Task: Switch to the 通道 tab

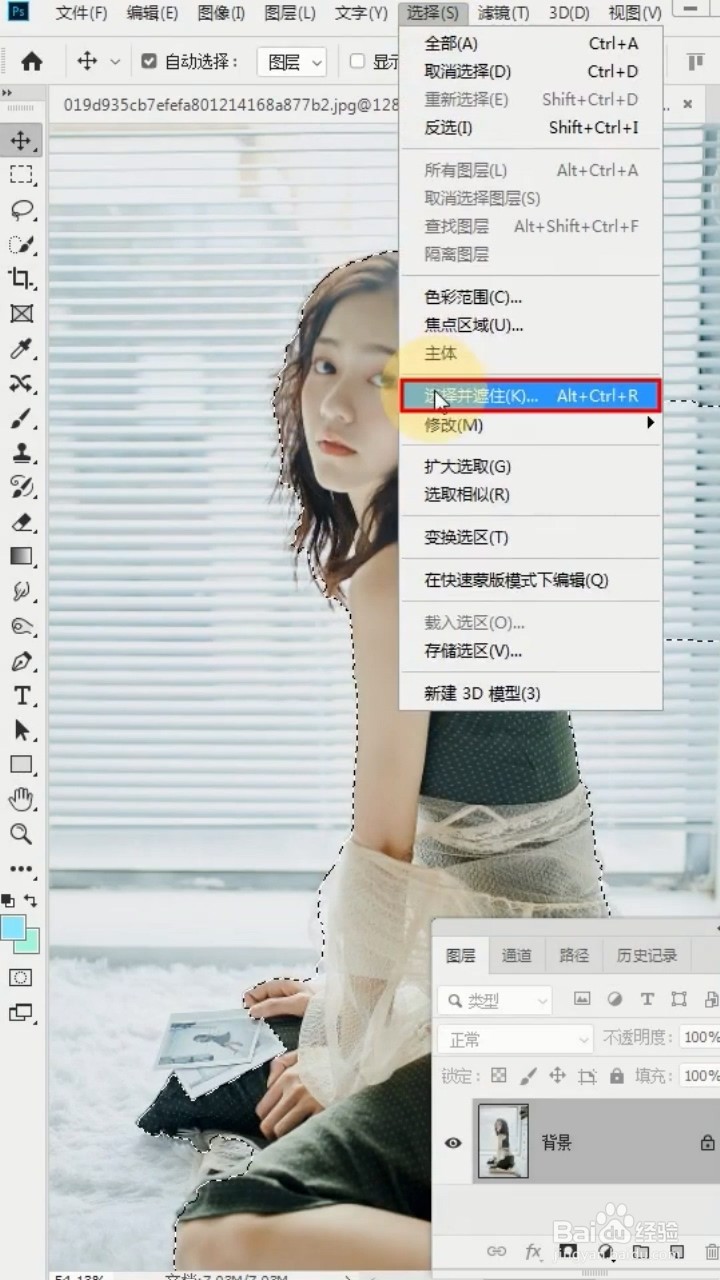Action: point(517,956)
